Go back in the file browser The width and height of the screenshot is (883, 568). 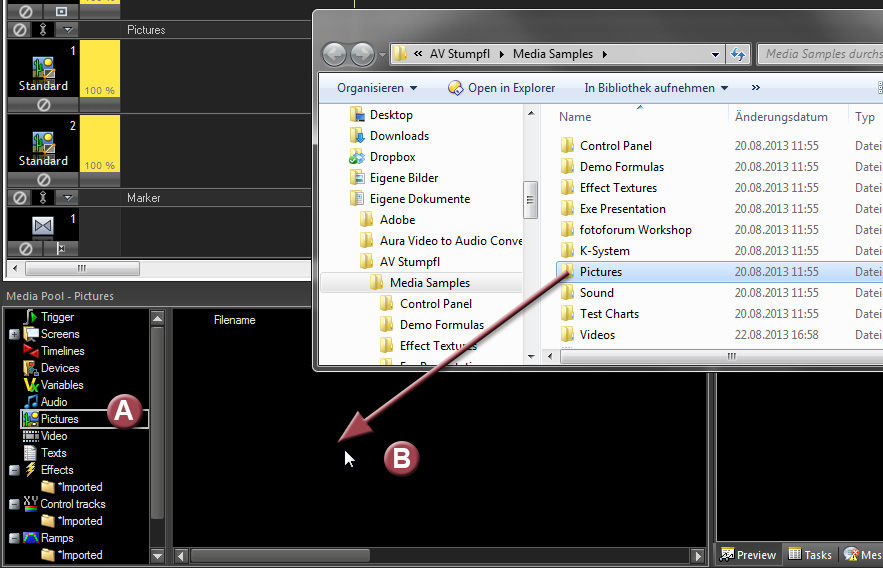335,55
